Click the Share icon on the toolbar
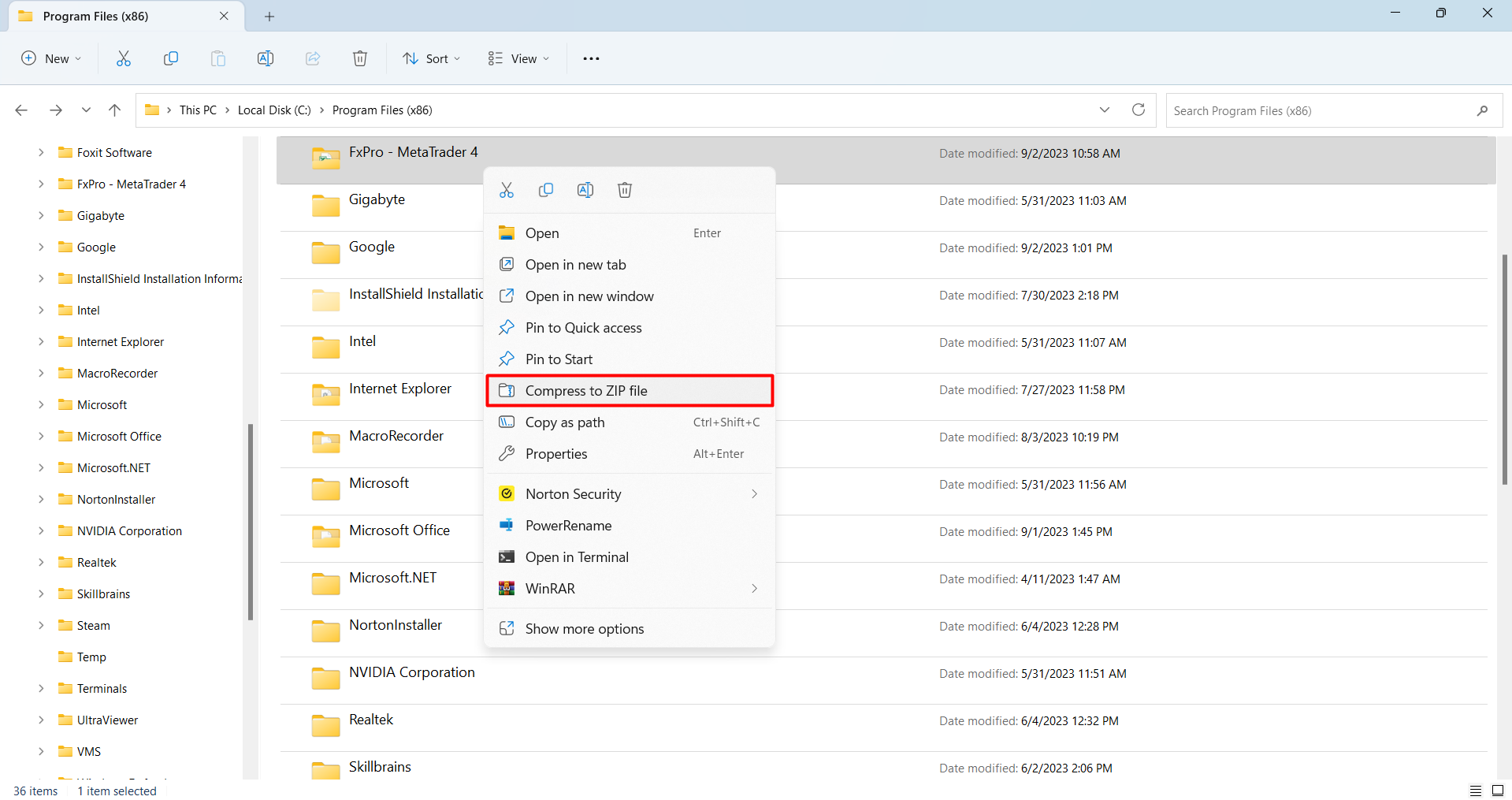 [313, 58]
